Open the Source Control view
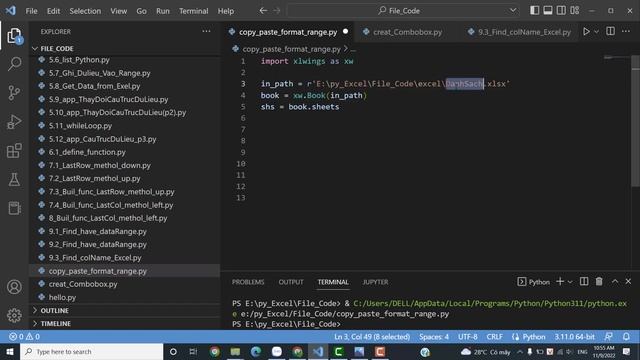 click(14, 93)
